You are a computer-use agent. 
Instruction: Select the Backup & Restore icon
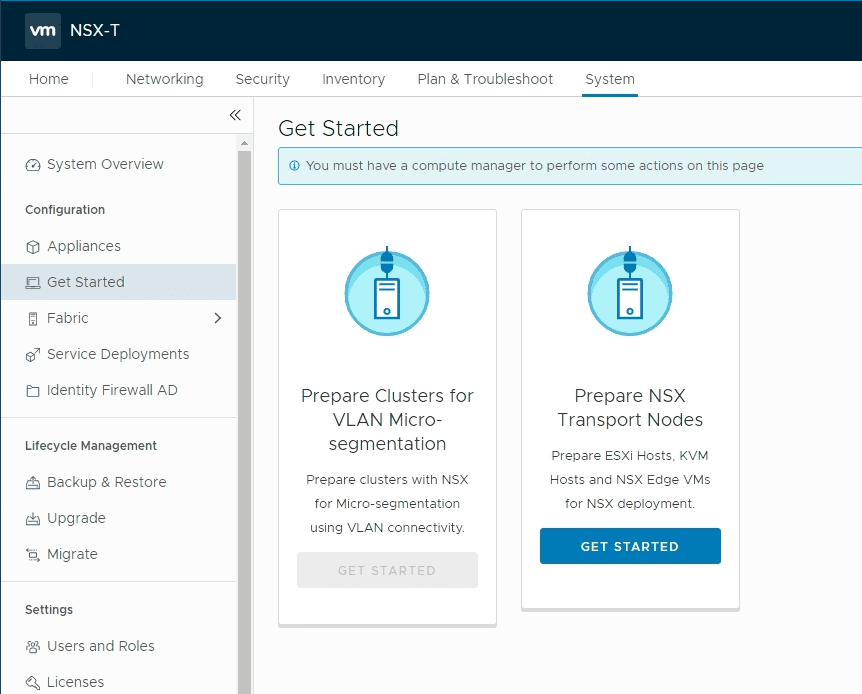(33, 482)
